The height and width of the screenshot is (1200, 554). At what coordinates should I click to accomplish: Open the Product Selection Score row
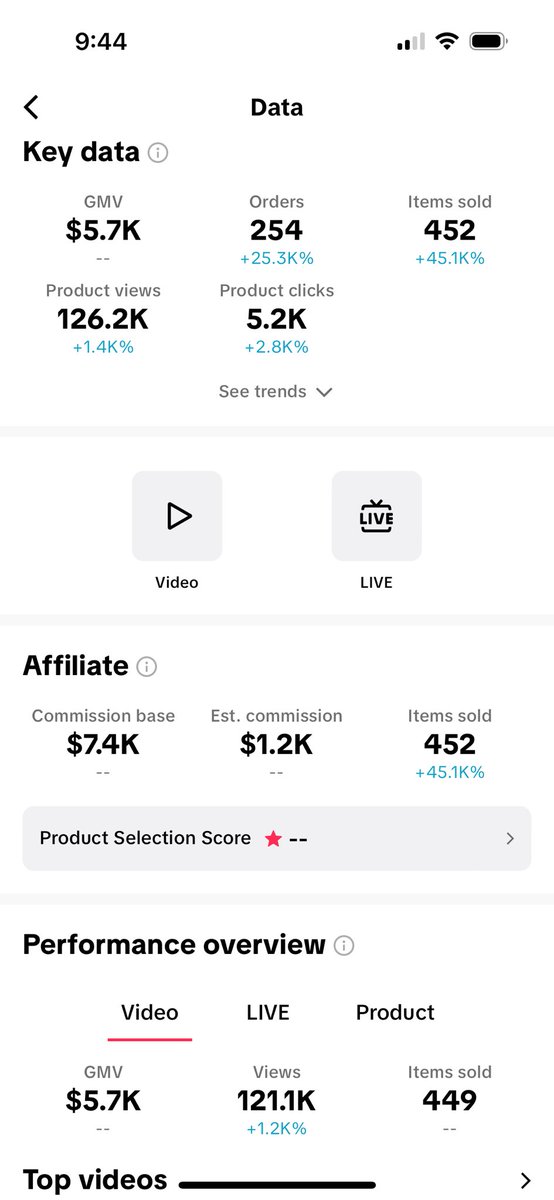tap(277, 839)
